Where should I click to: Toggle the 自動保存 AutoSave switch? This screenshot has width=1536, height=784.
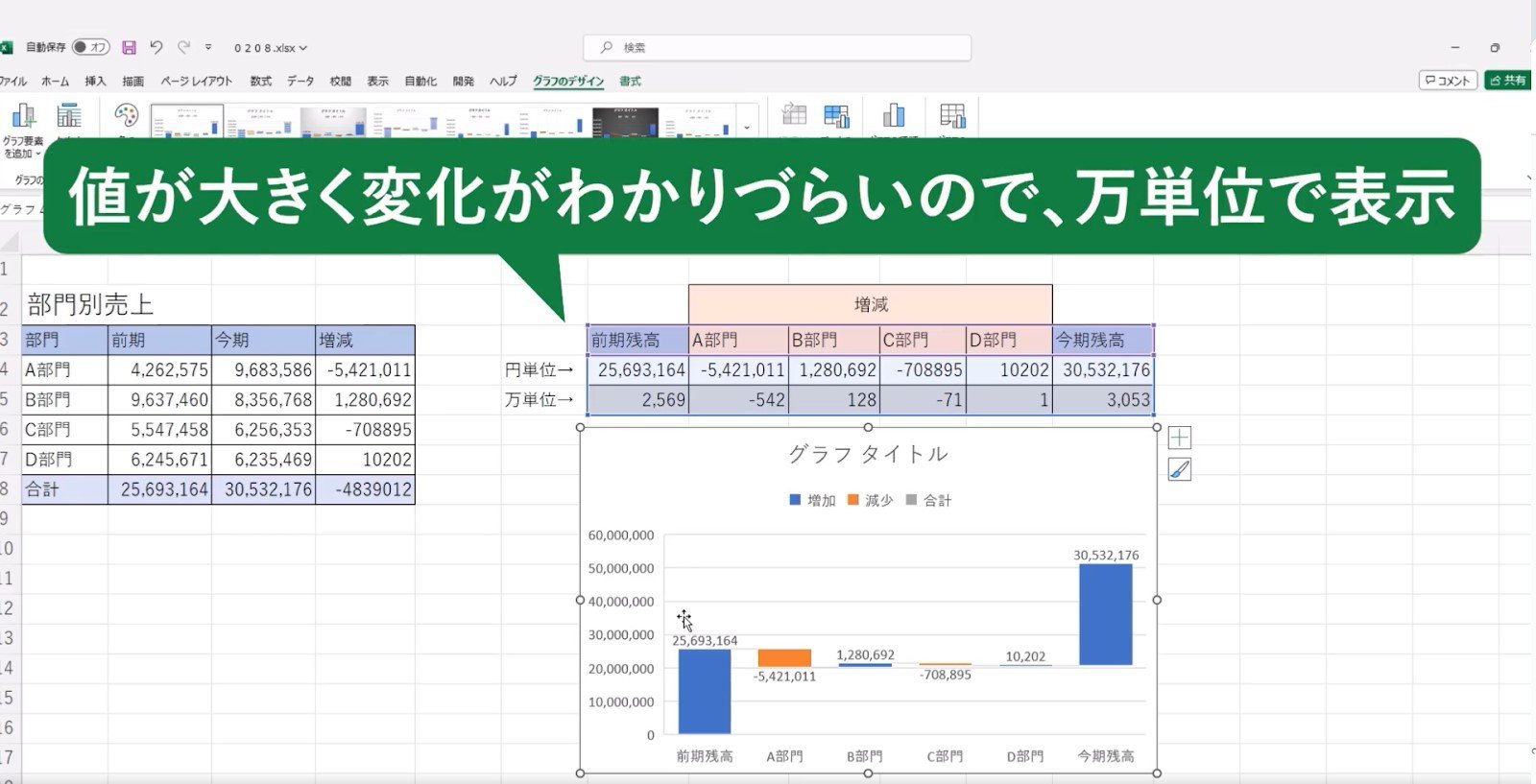point(91,47)
